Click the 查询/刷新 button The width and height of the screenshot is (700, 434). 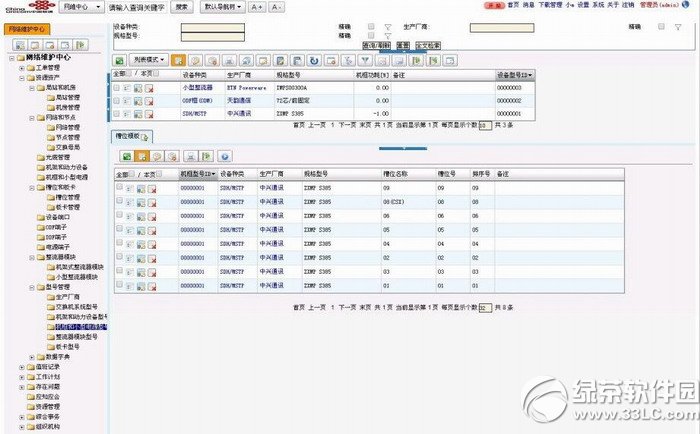pyautogui.click(x=376, y=46)
